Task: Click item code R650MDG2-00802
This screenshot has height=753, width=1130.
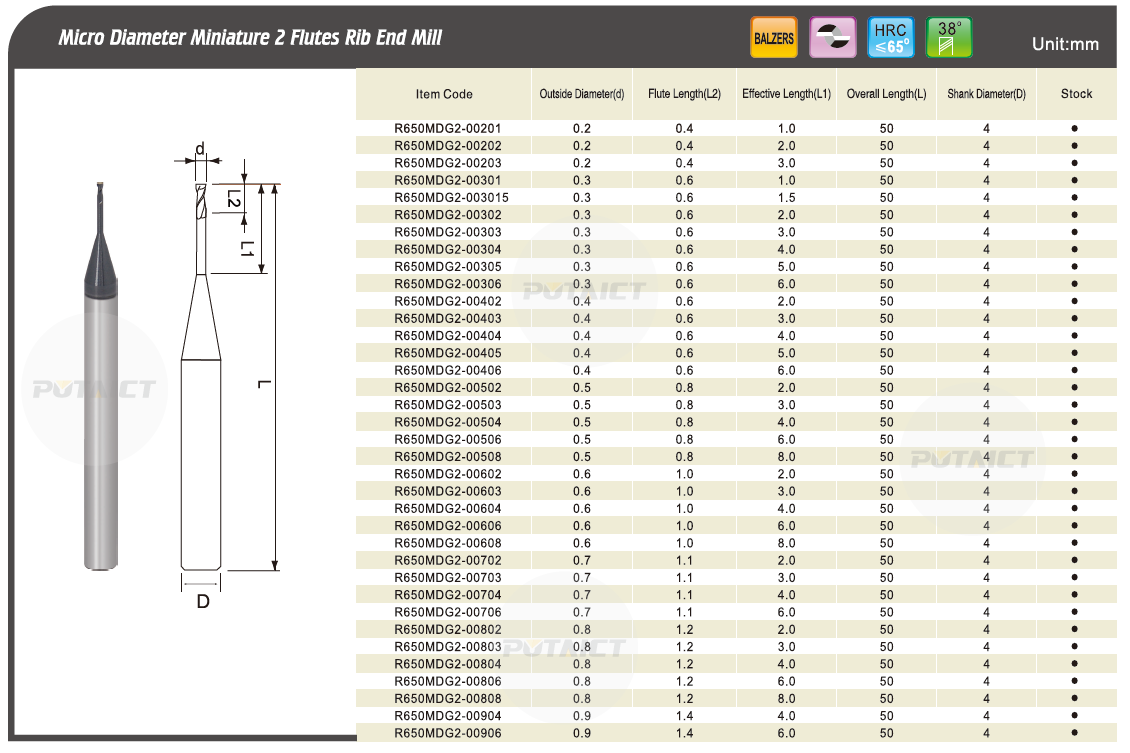Action: tap(448, 630)
